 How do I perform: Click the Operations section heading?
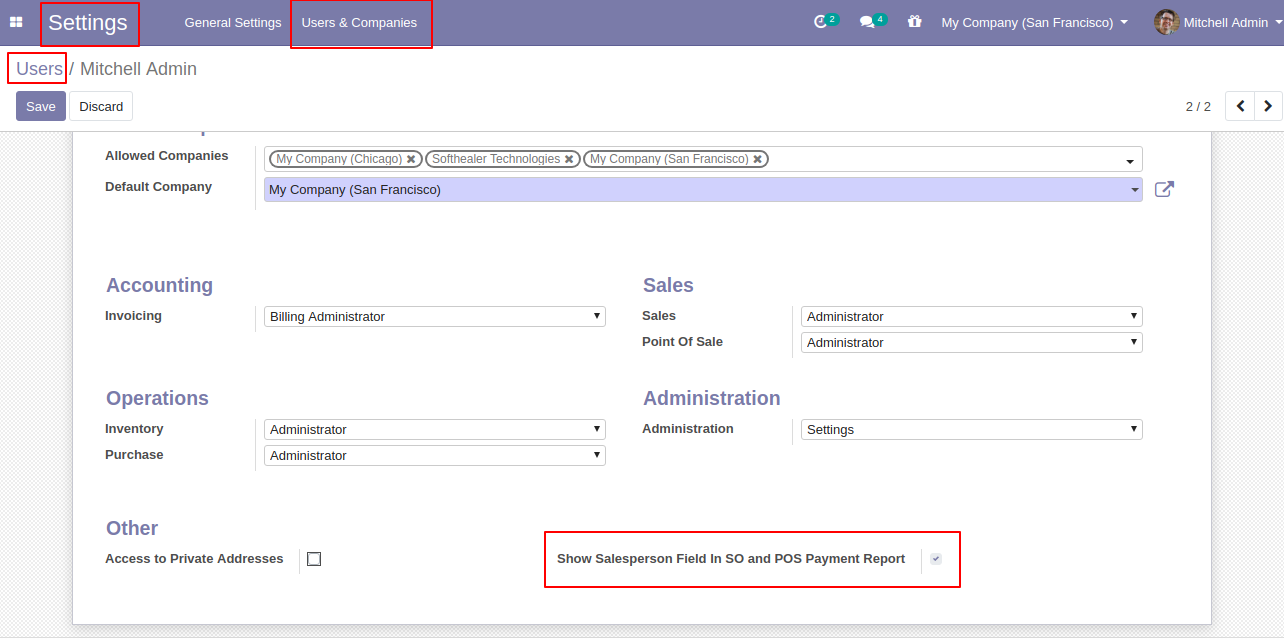coord(158,398)
